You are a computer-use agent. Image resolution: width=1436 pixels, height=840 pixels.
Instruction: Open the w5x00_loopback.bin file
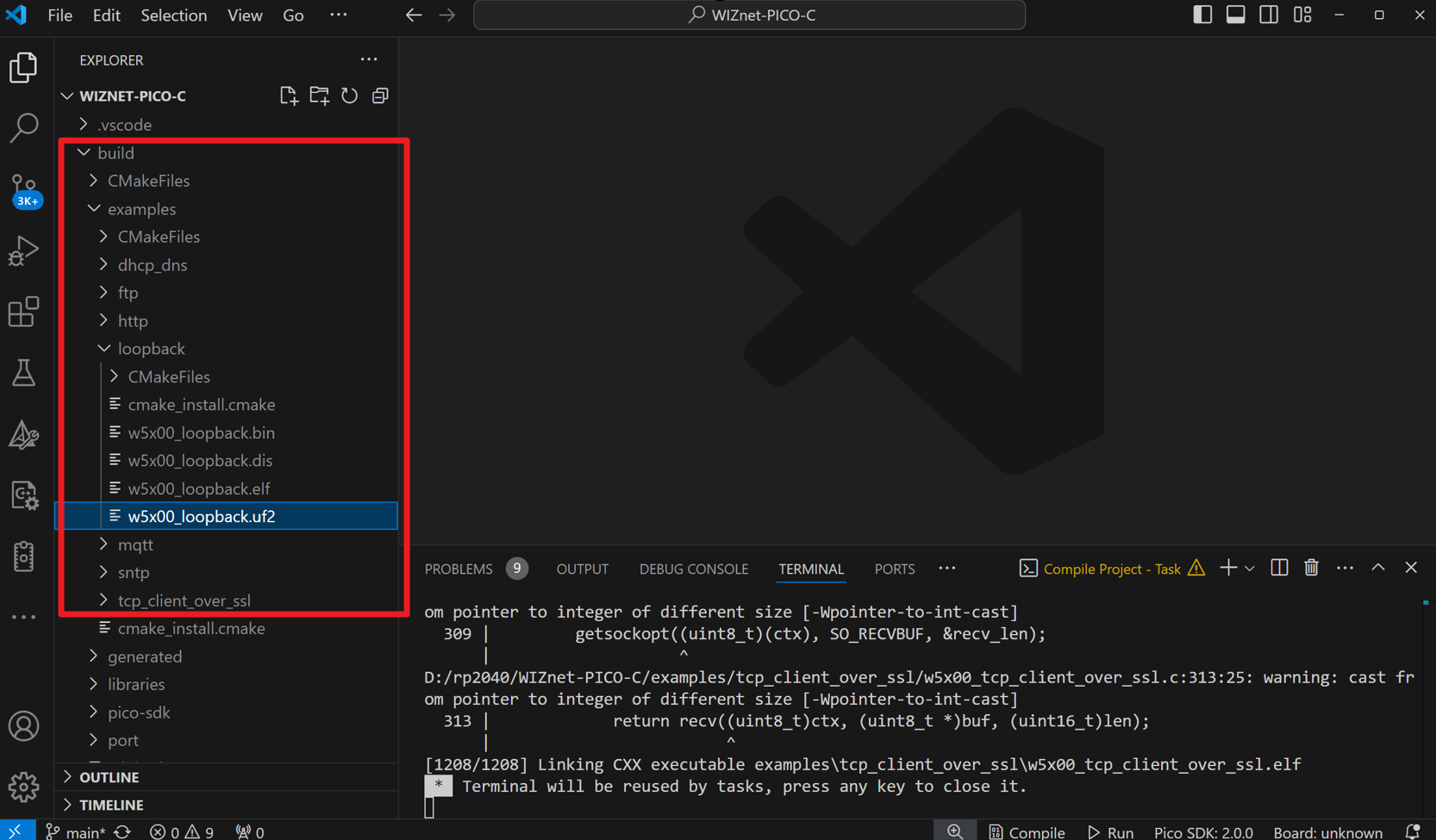point(202,432)
